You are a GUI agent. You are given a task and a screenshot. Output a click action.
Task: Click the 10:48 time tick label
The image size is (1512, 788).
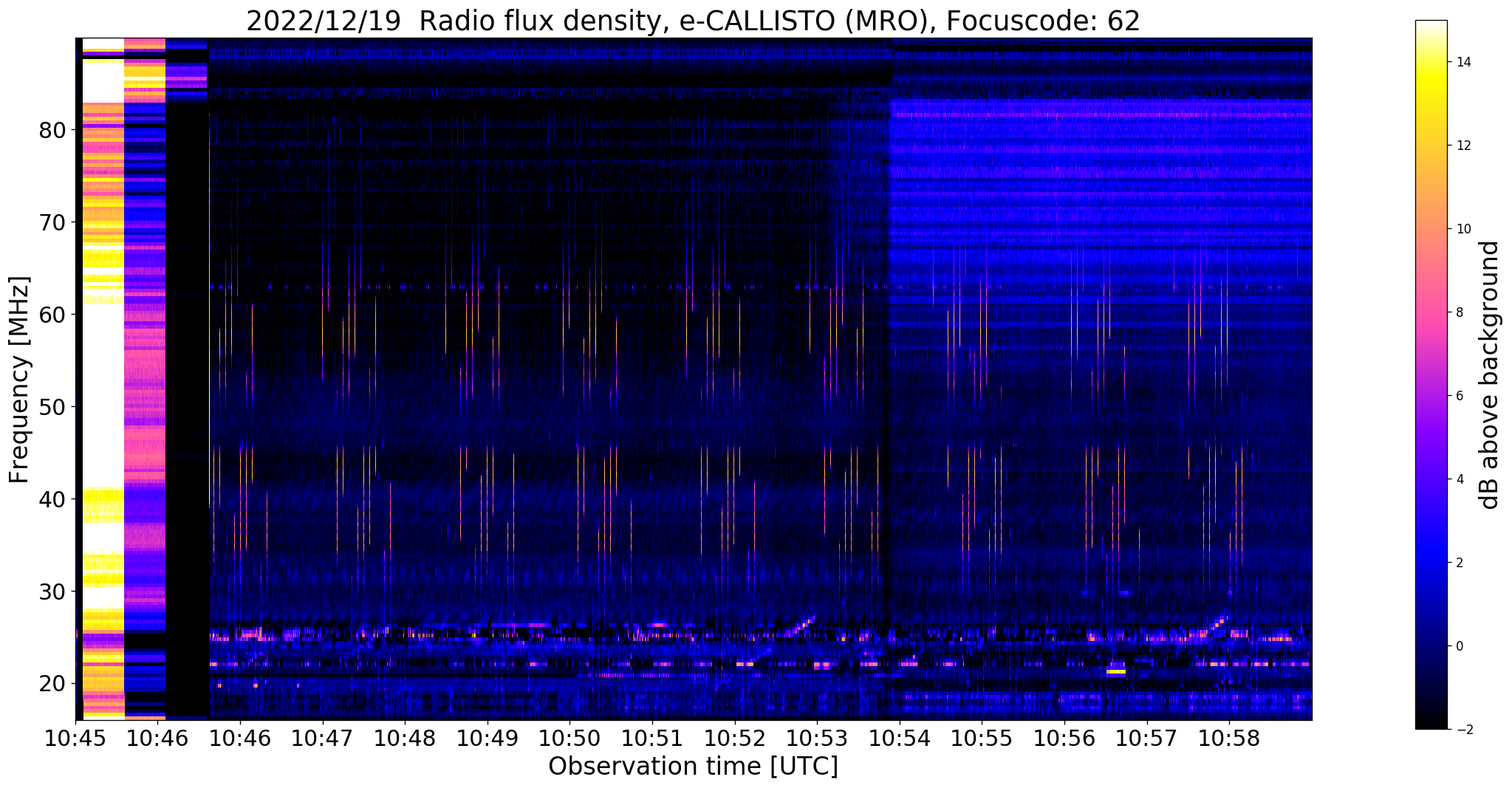point(405,739)
